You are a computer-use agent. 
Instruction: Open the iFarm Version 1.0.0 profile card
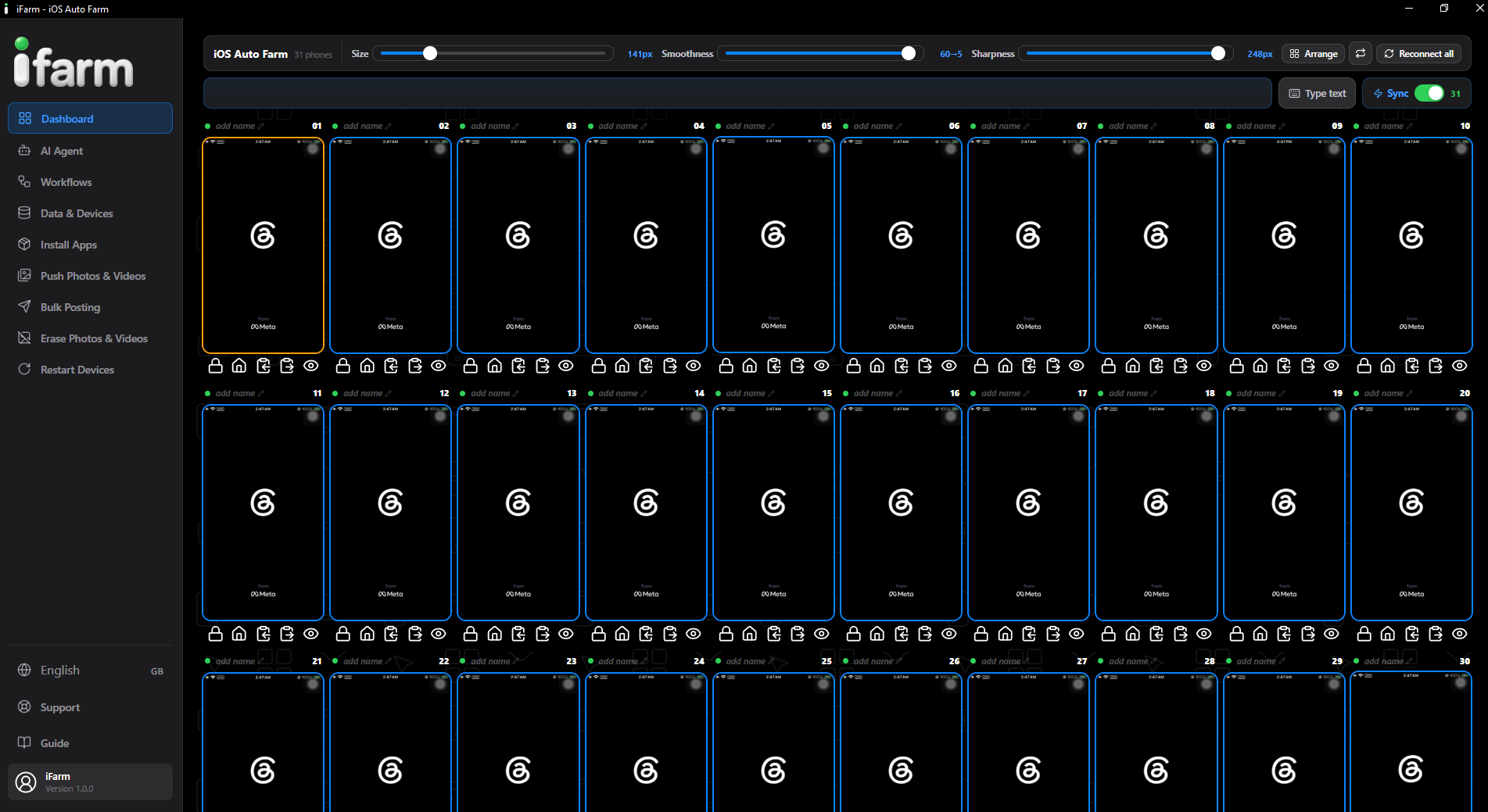90,782
